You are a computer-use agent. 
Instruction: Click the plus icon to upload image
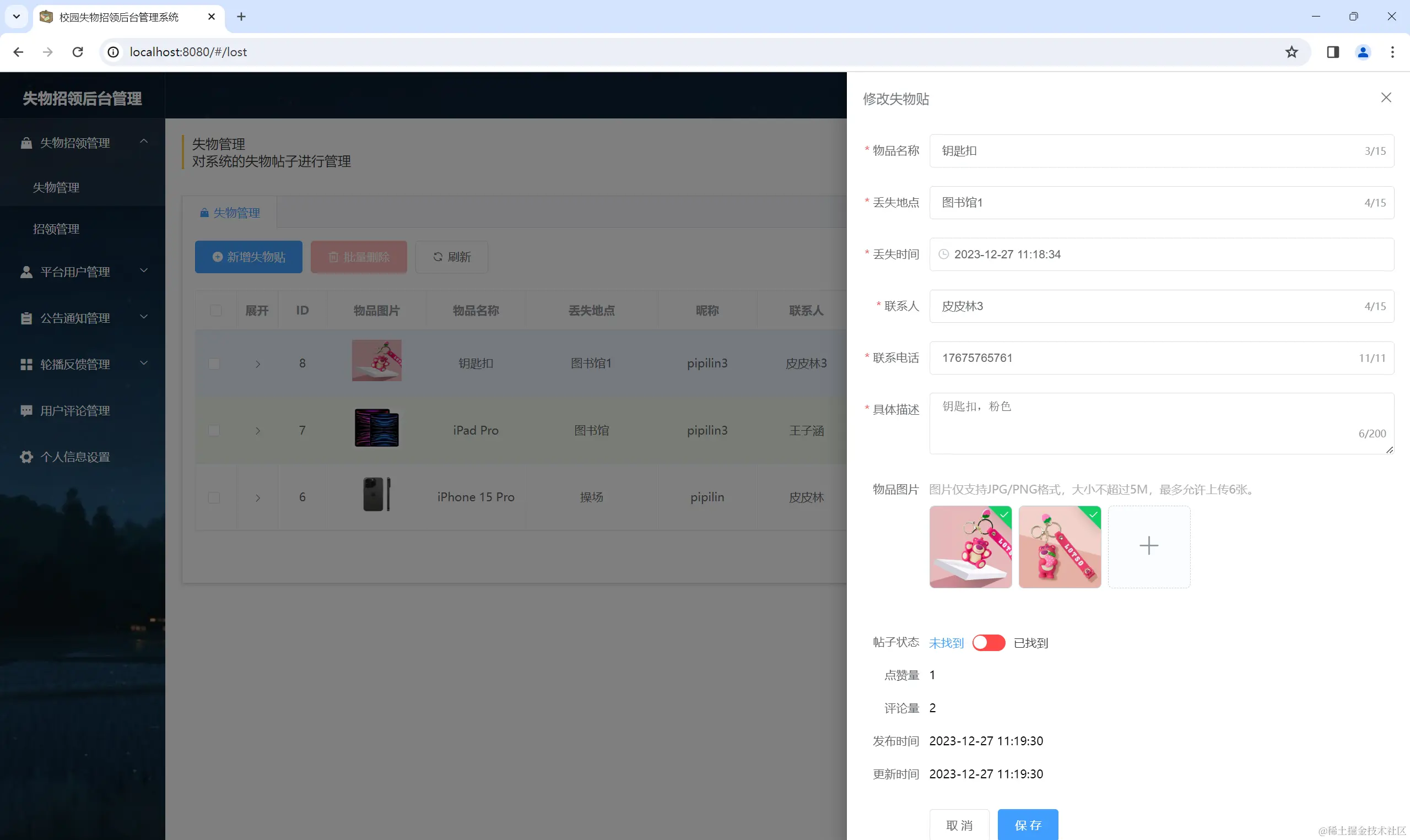click(1148, 546)
